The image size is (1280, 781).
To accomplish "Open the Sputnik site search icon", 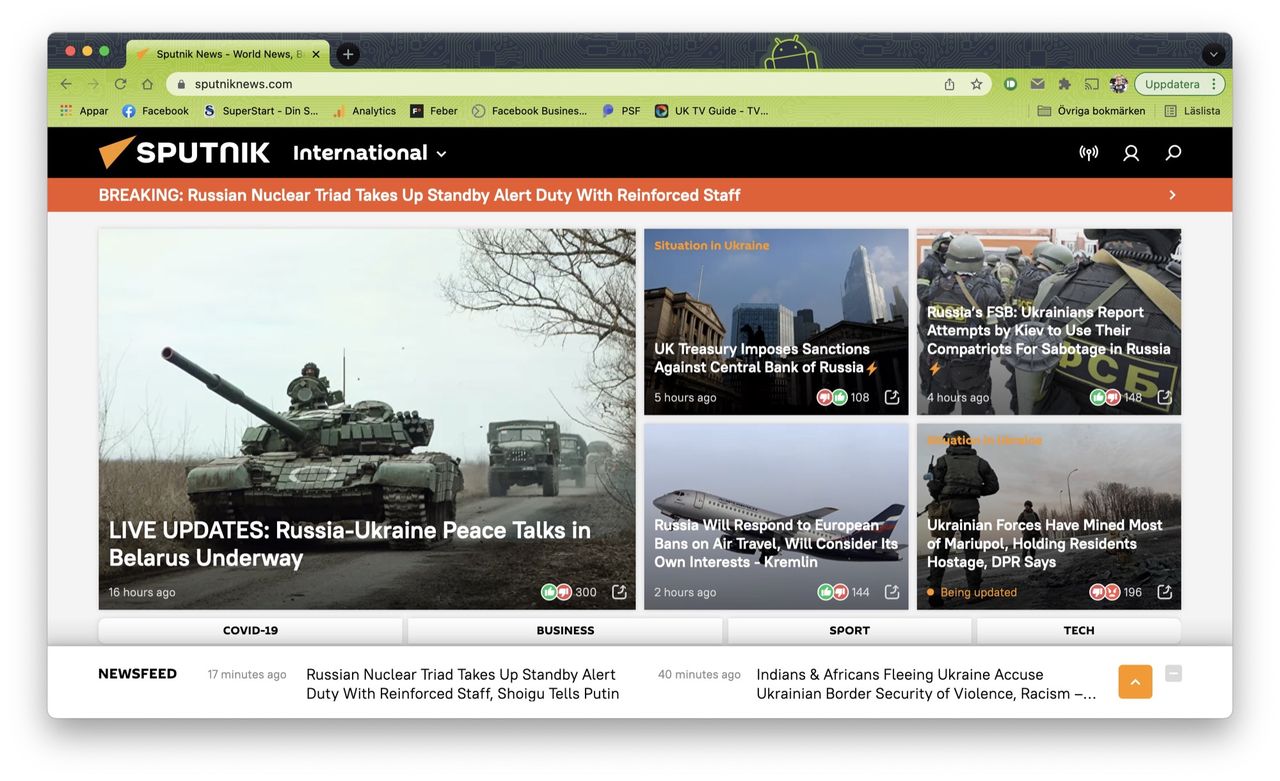I will [1173, 153].
